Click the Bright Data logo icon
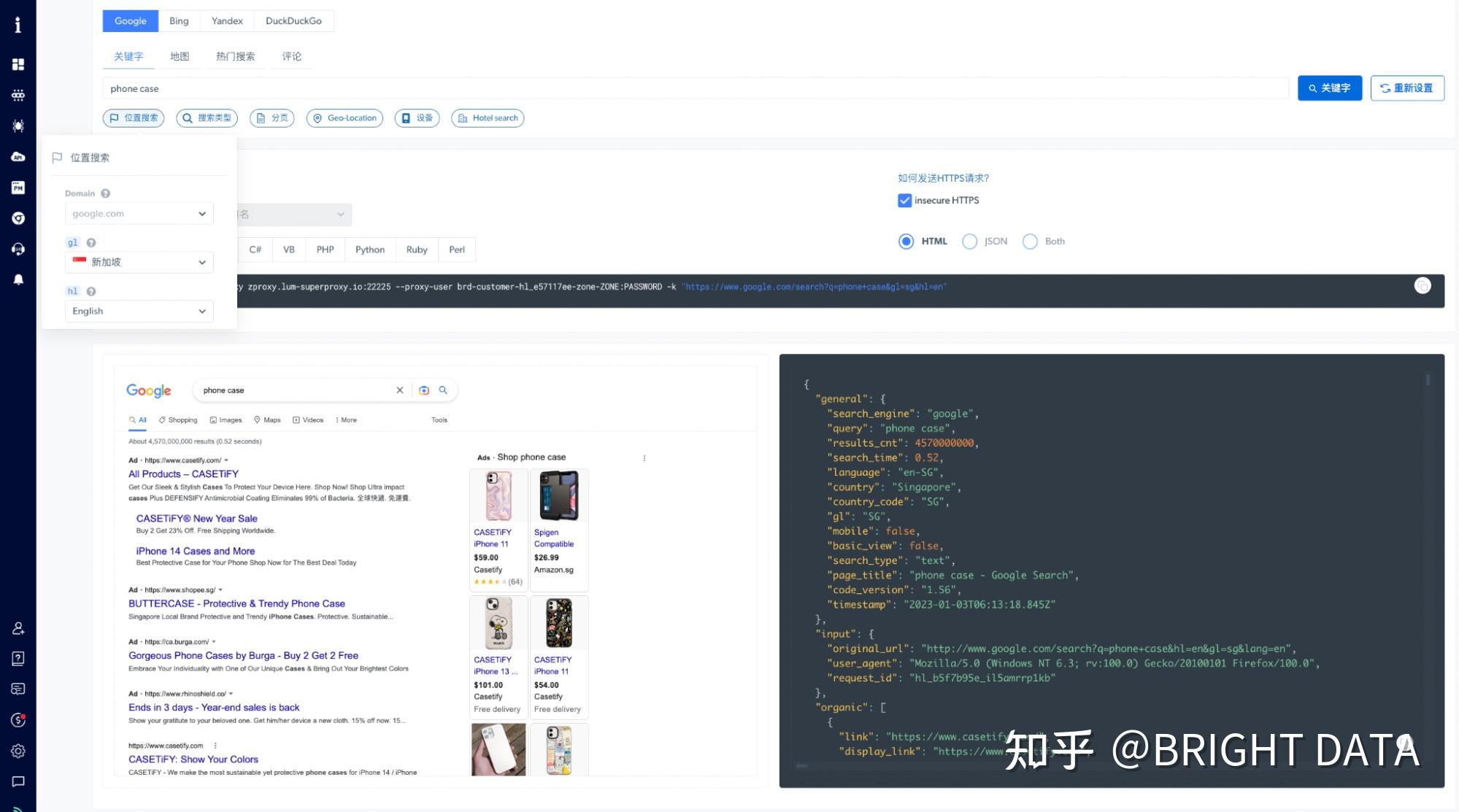Image resolution: width=1459 pixels, height=812 pixels. point(18,25)
